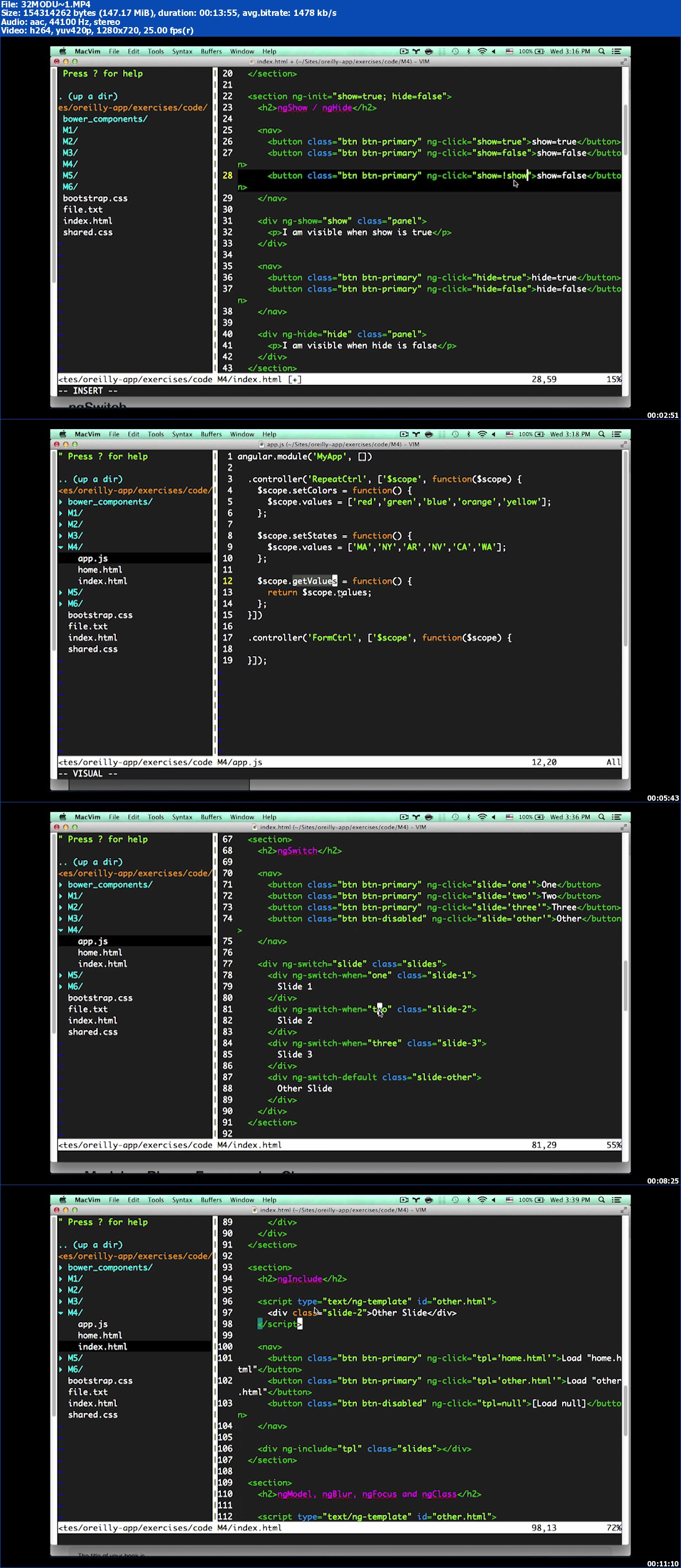
Task: Open home.html in the 3:18 PM frame tree
Action: click(x=99, y=570)
